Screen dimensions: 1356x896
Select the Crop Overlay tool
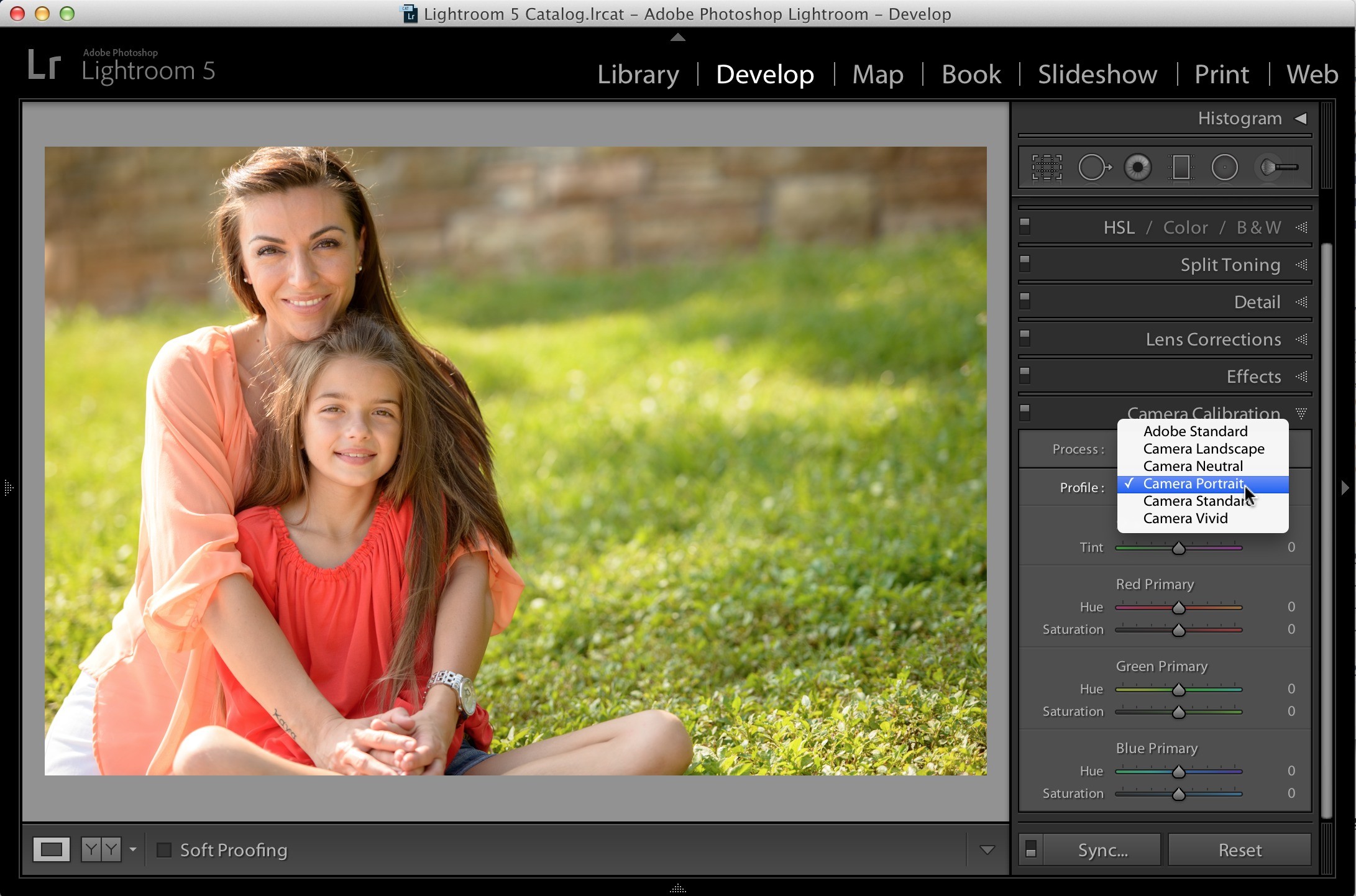click(x=1047, y=168)
